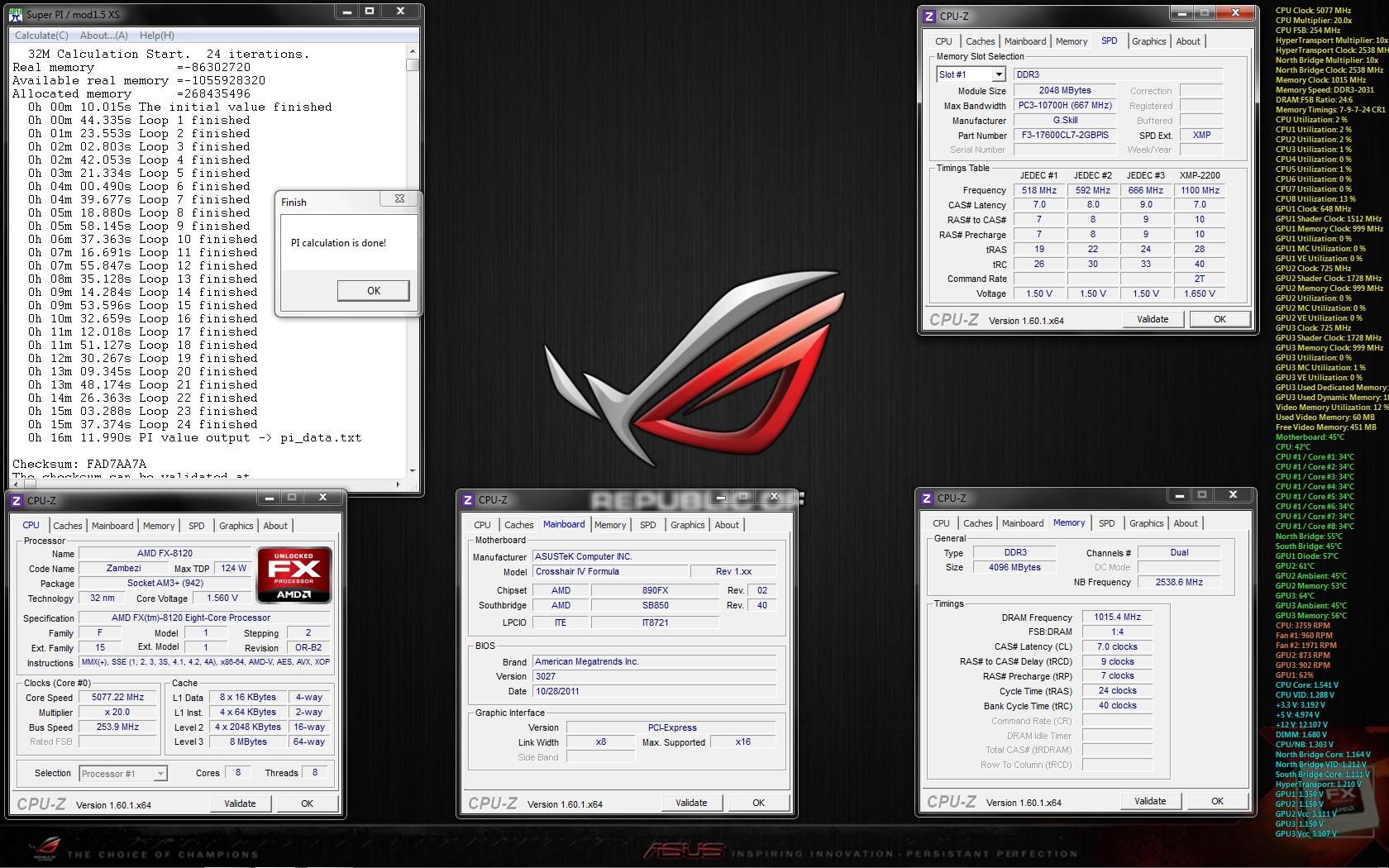Open Help menu in Super PI
The image size is (1389, 868).
157,36
